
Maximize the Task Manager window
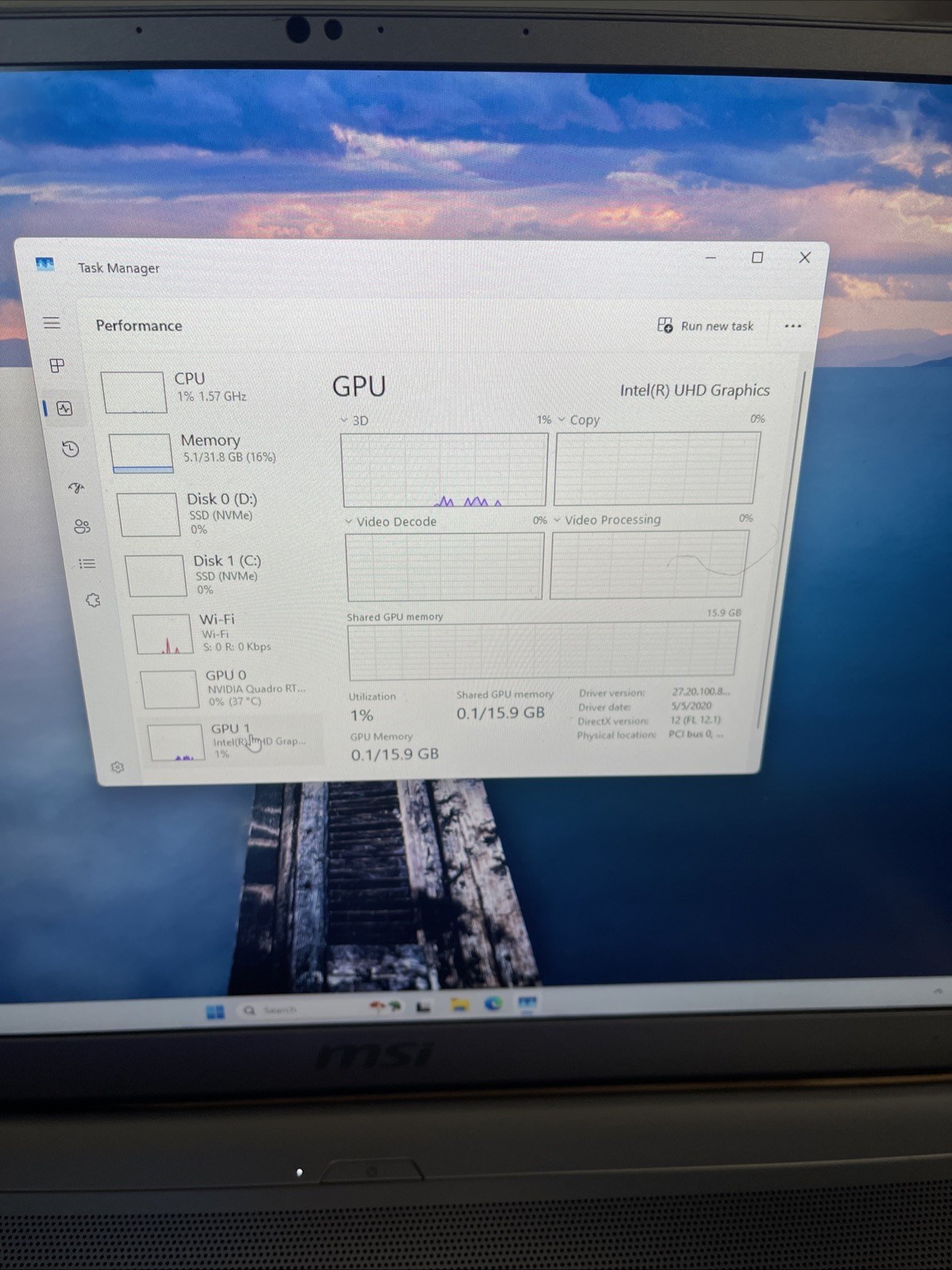(x=757, y=257)
